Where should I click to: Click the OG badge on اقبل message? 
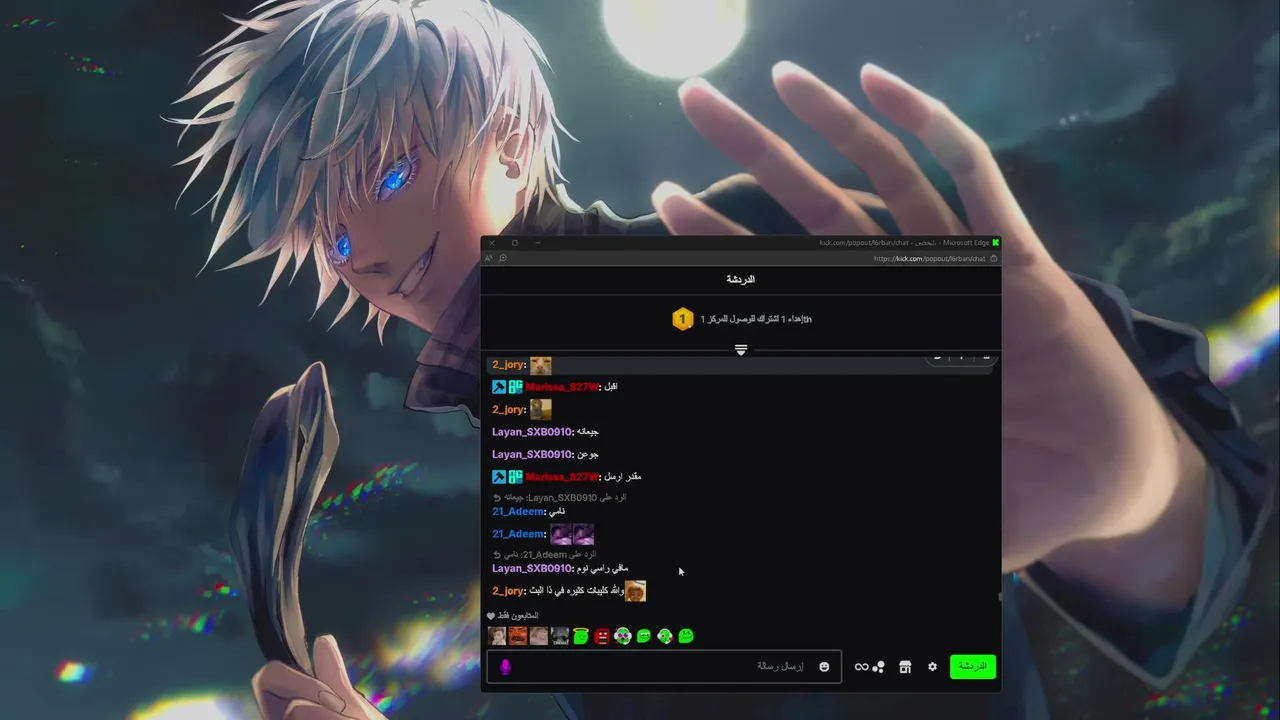(516, 387)
